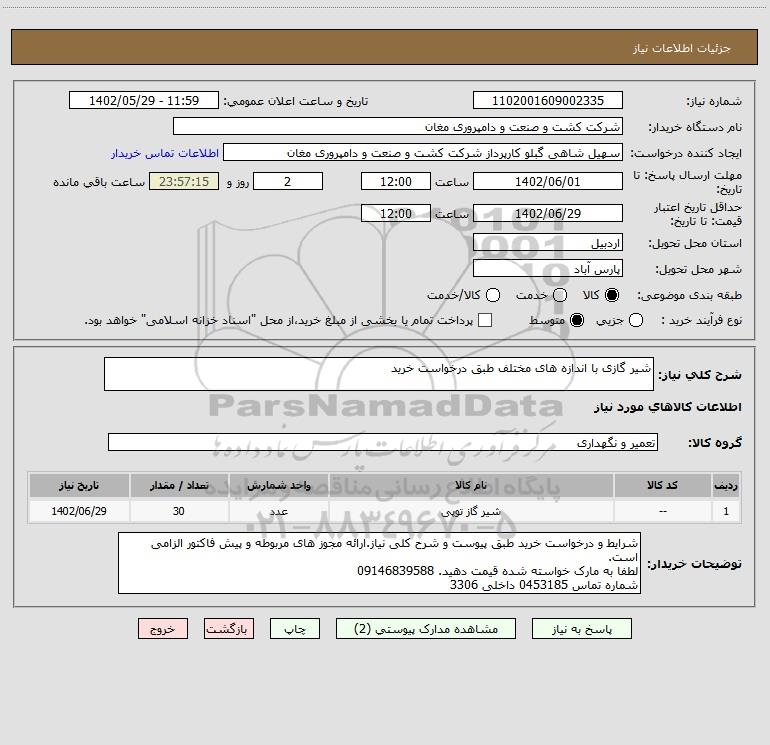770x745 pixels.
Task: Select the کالا/خدمت radio button
Action: click(x=493, y=295)
